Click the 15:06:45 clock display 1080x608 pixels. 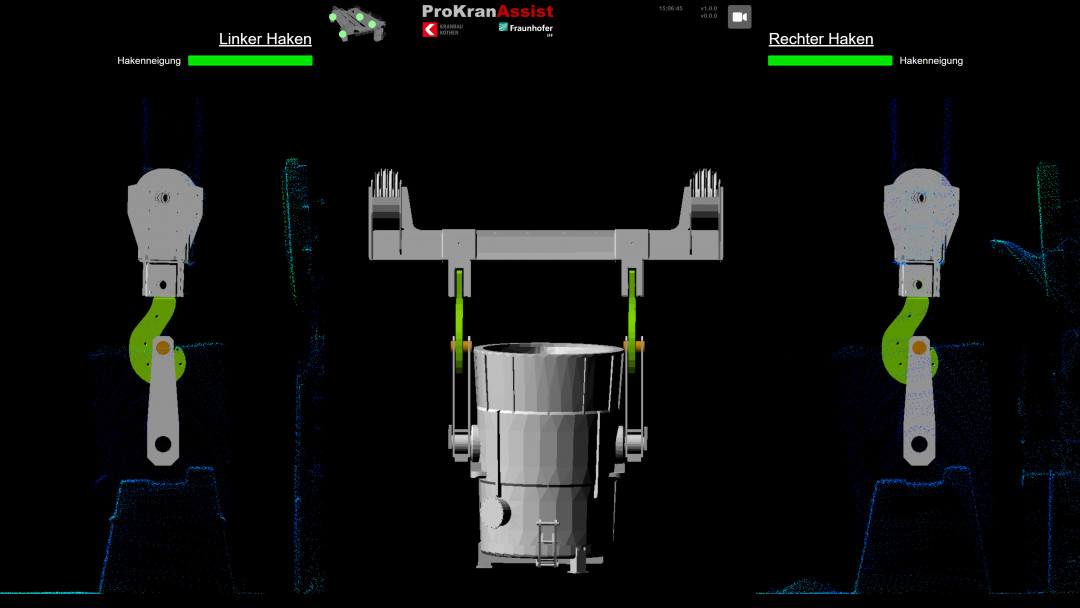click(x=670, y=9)
